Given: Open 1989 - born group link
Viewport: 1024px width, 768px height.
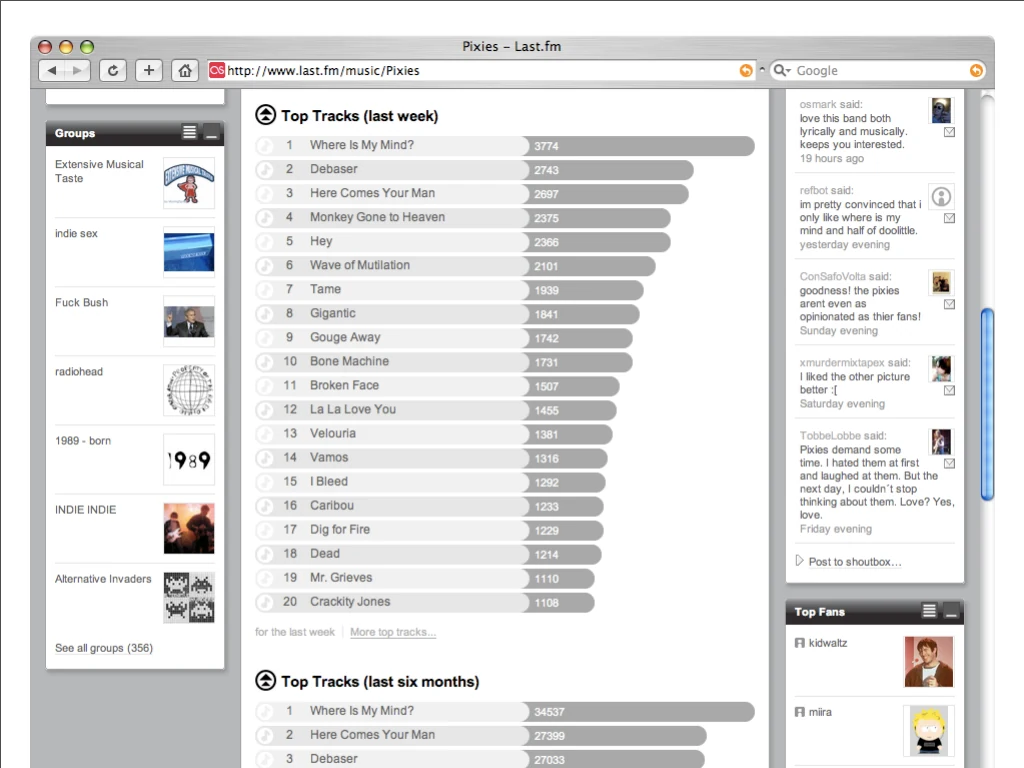Looking at the screenshot, I should (x=83, y=441).
